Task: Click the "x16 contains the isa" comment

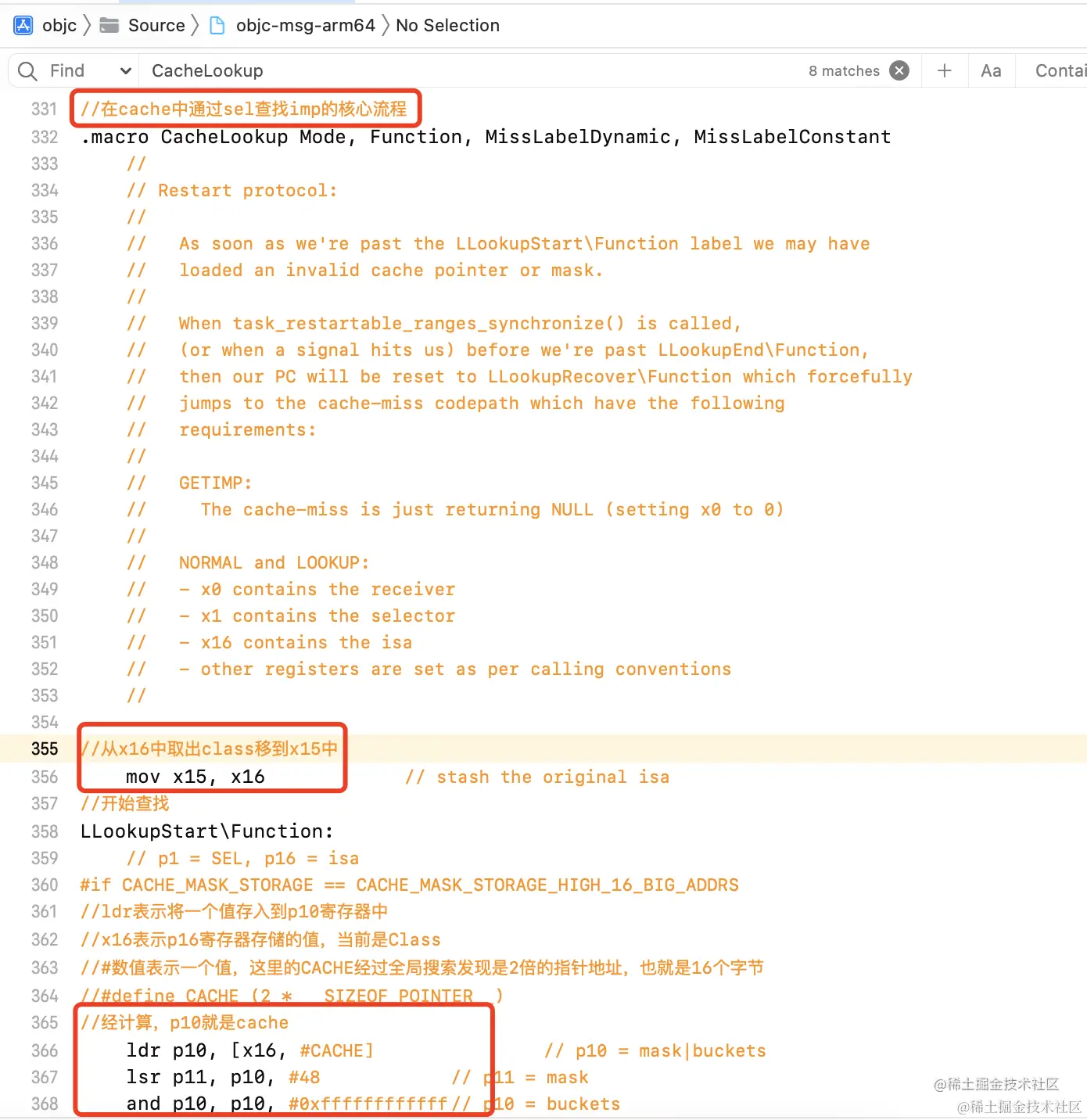Action: pyautogui.click(x=307, y=642)
